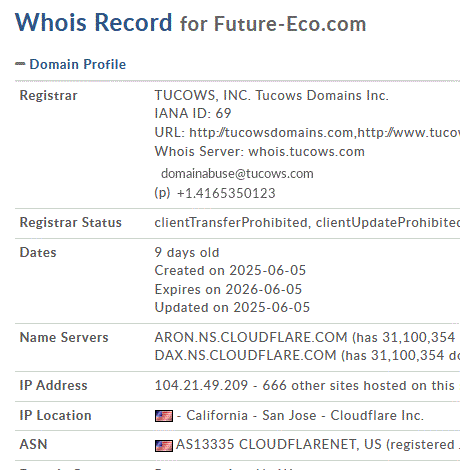Click the Expires on 2026-06-05 date

coord(228,289)
